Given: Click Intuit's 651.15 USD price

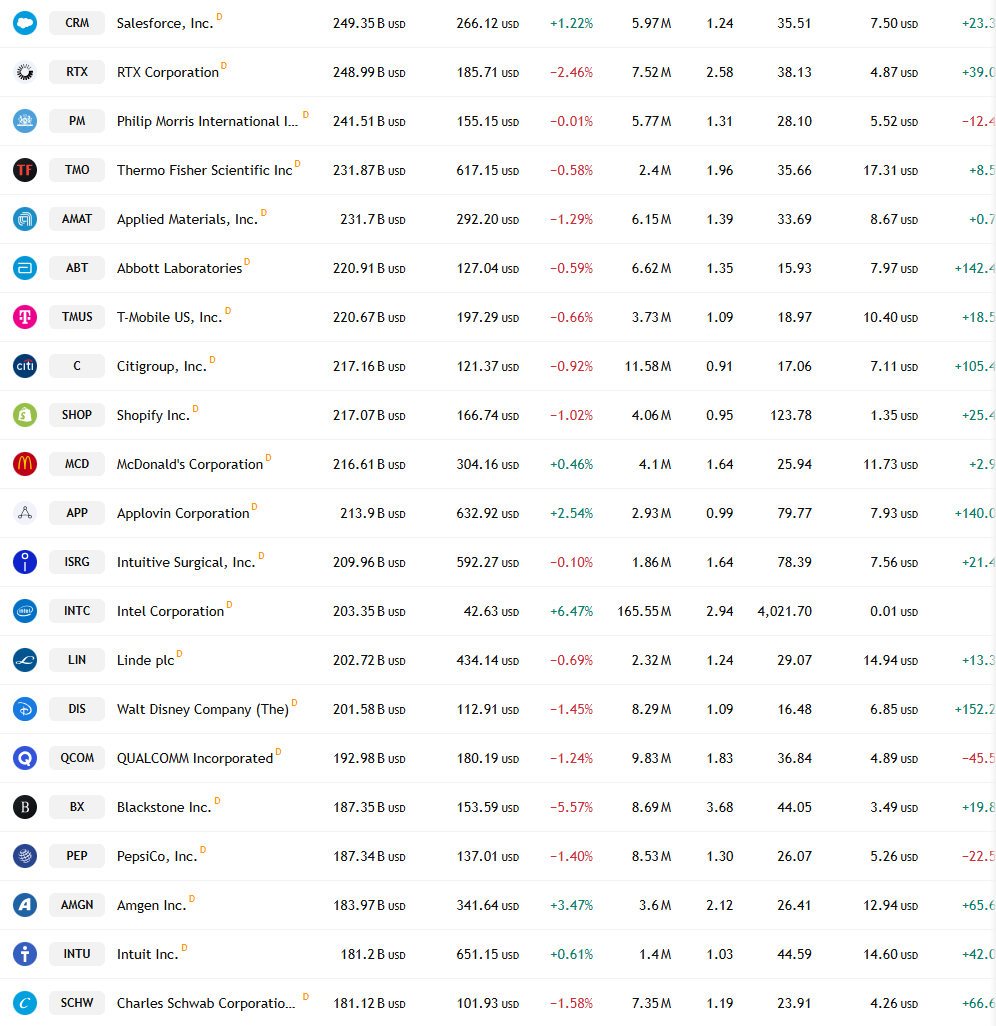Looking at the screenshot, I should tap(488, 955).
